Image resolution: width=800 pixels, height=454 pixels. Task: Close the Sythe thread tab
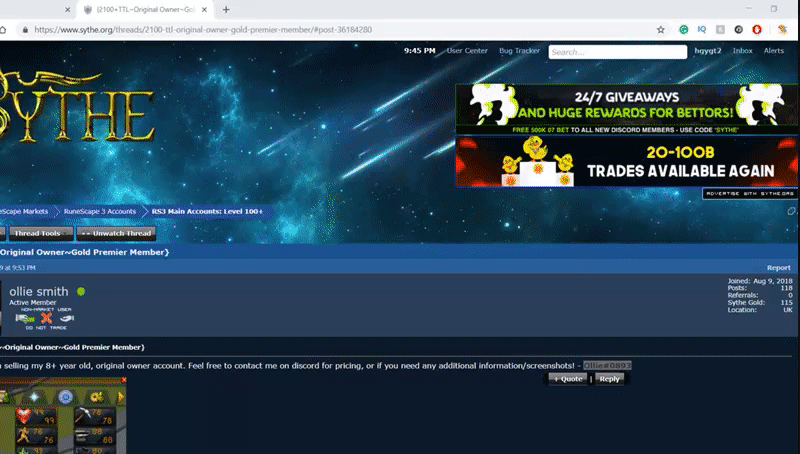(205, 9)
